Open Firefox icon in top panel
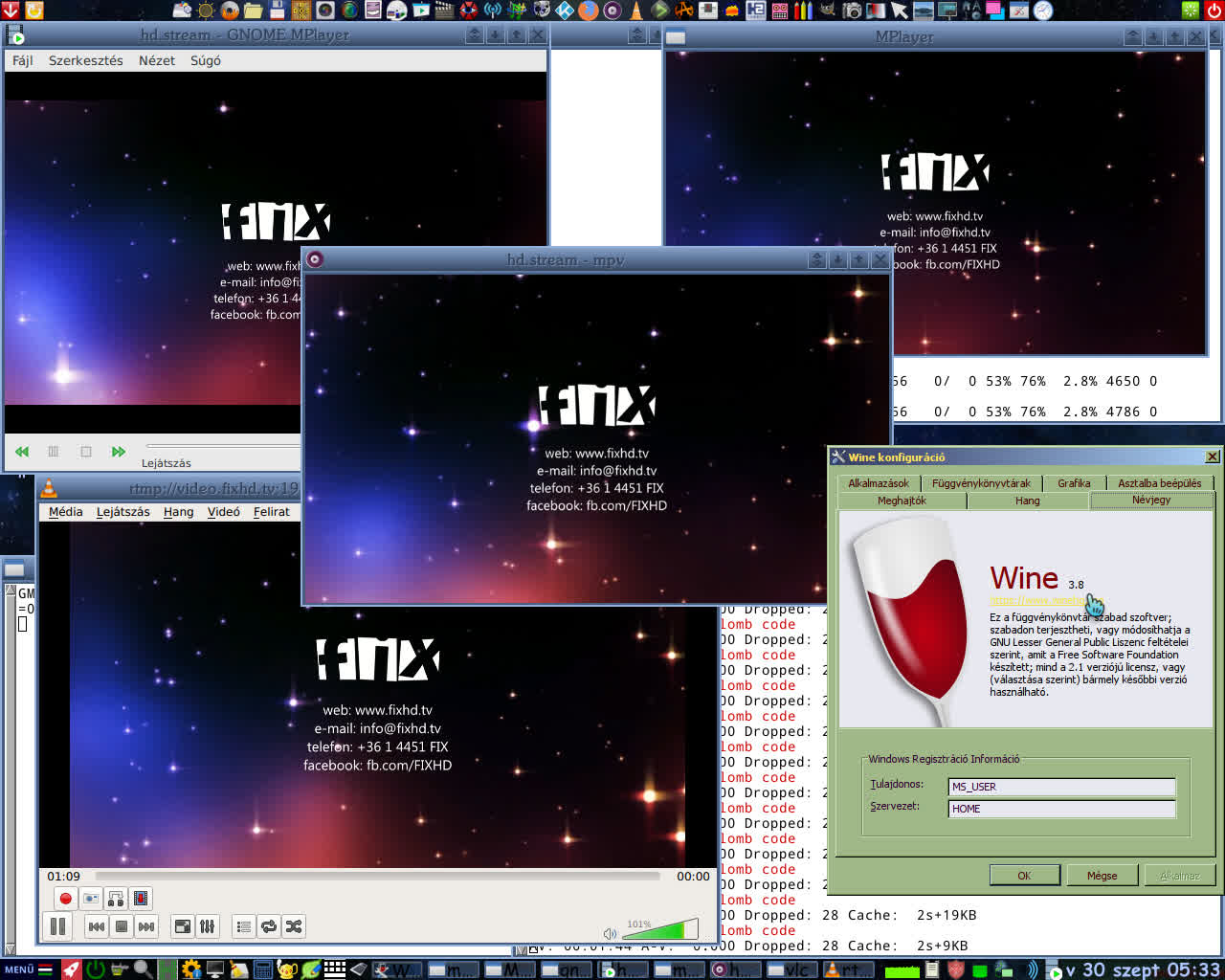 coord(588,11)
